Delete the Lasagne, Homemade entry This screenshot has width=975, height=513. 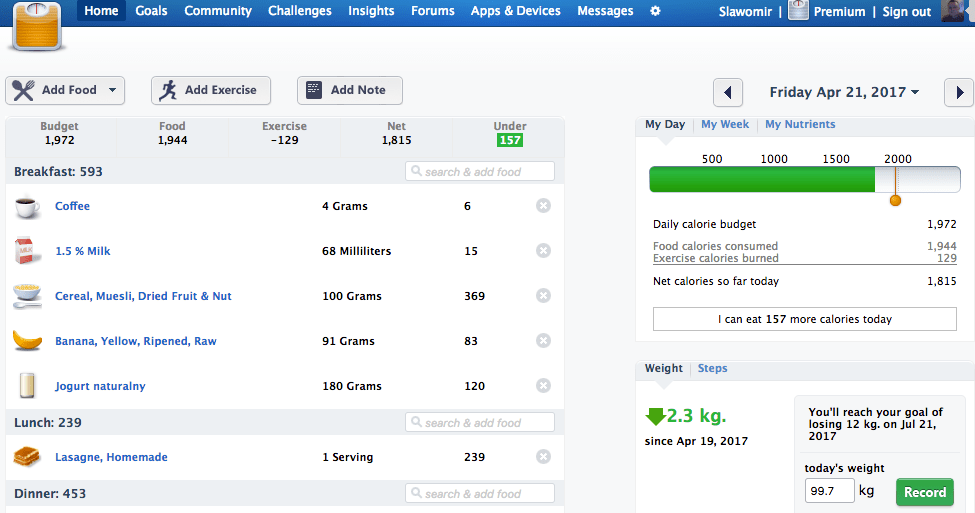(543, 457)
